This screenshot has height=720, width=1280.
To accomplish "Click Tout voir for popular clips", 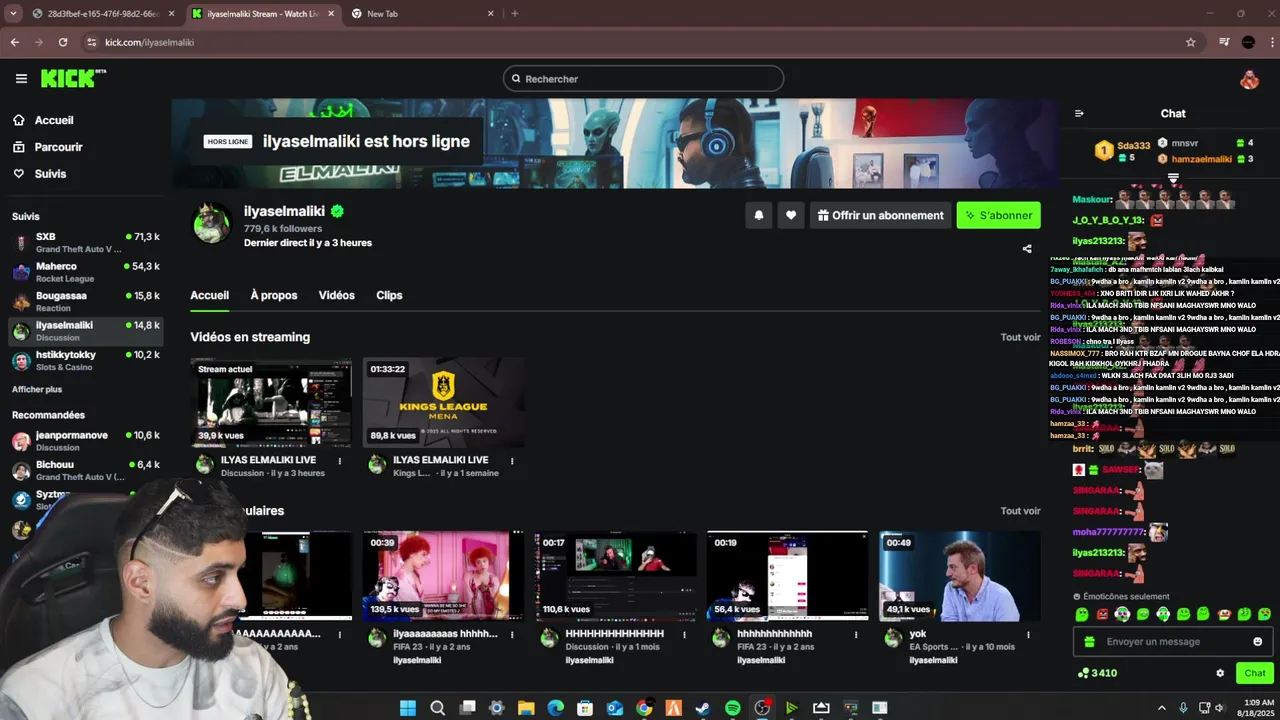I will pyautogui.click(x=1020, y=511).
